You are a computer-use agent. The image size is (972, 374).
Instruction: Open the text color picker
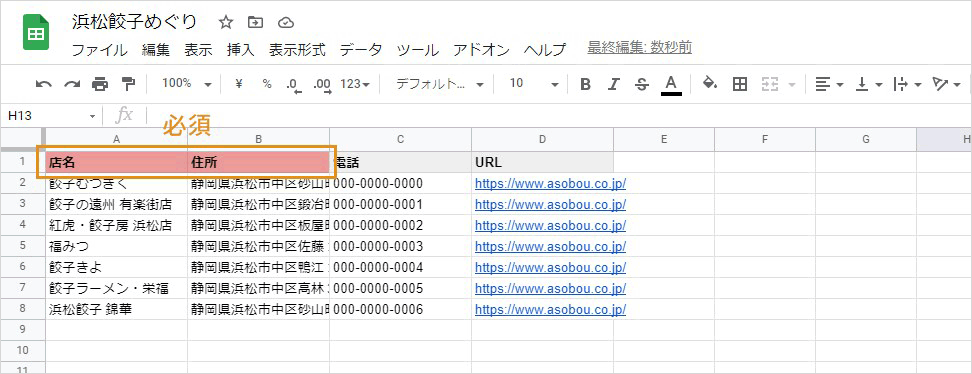pos(671,85)
